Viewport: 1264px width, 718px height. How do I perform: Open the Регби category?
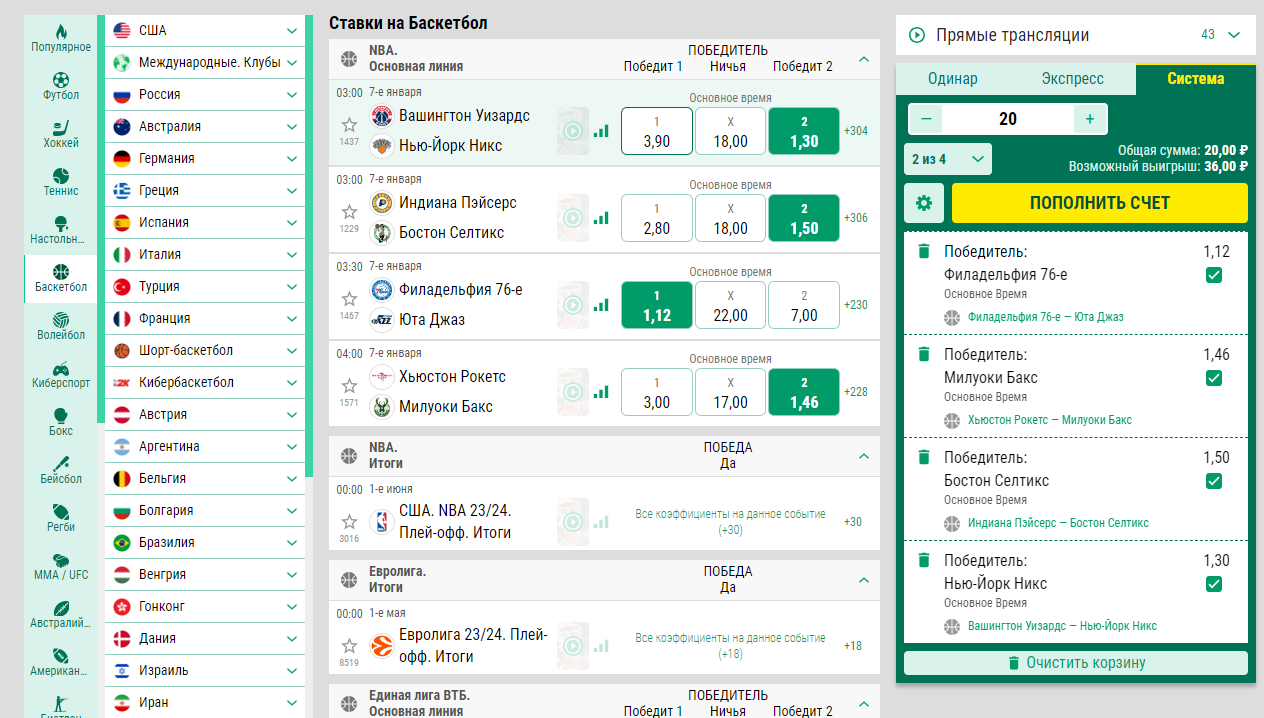pos(61,518)
